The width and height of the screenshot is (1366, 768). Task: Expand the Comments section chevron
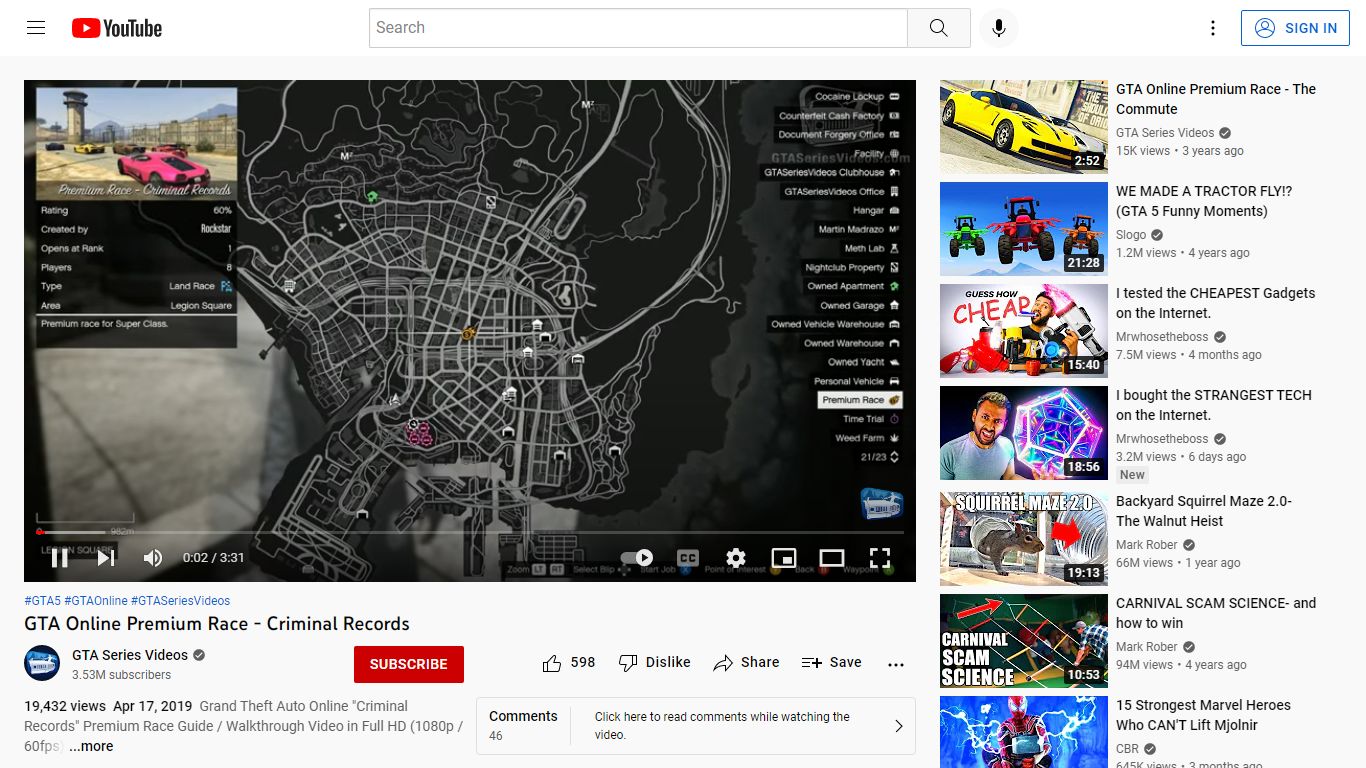coord(898,726)
